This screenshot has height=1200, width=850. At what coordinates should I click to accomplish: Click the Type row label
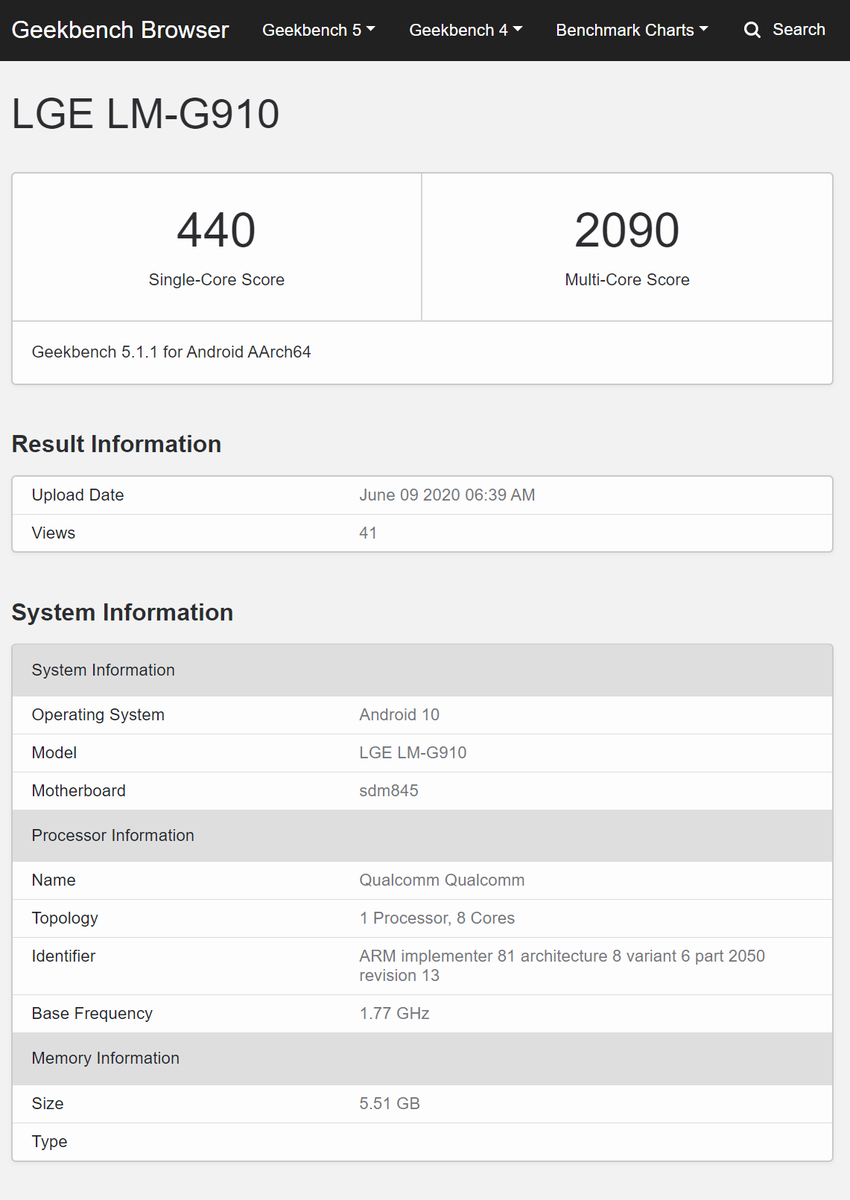click(50, 1142)
